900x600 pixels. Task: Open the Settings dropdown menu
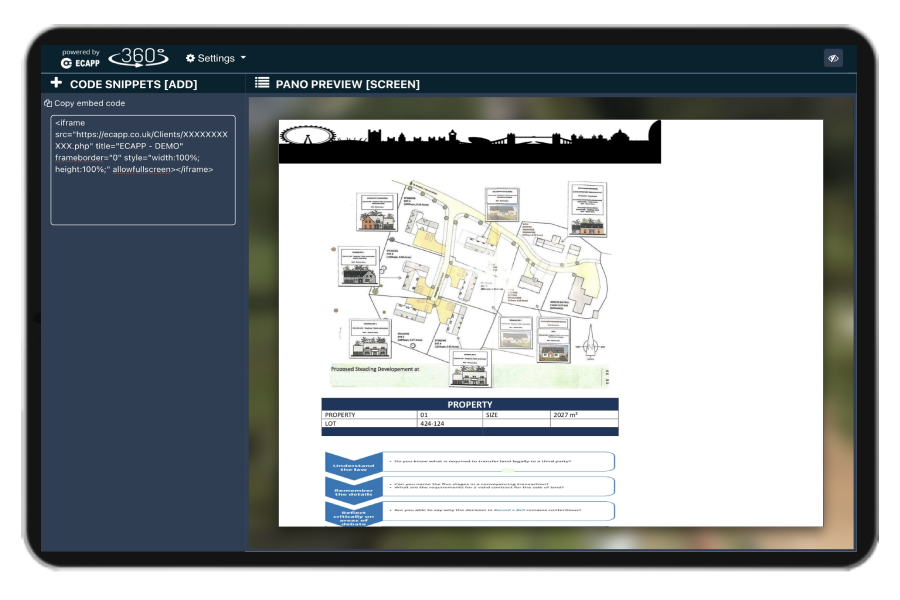click(x=216, y=58)
